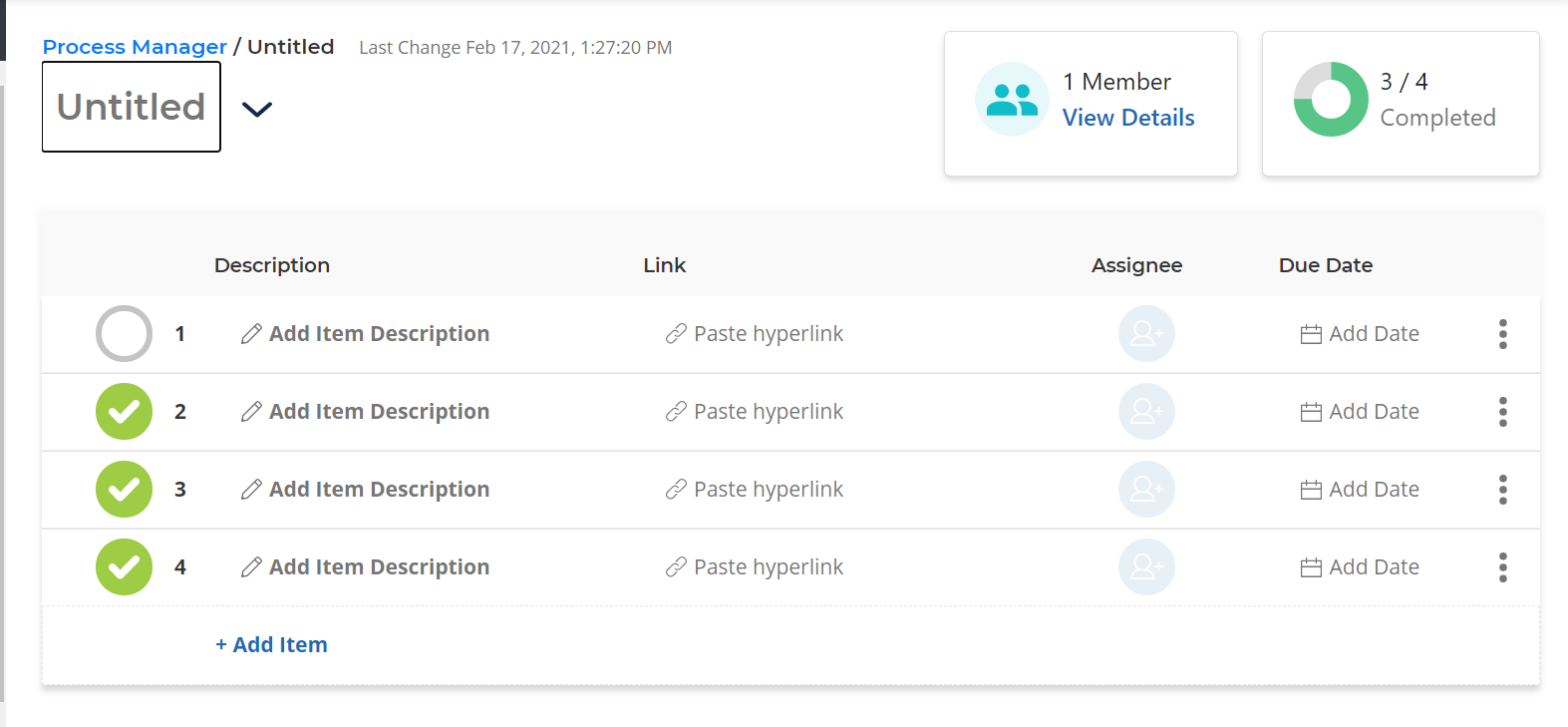Viewport: 1568px width, 727px height.
Task: Click the calendar icon in row 2
Action: 1311,412
